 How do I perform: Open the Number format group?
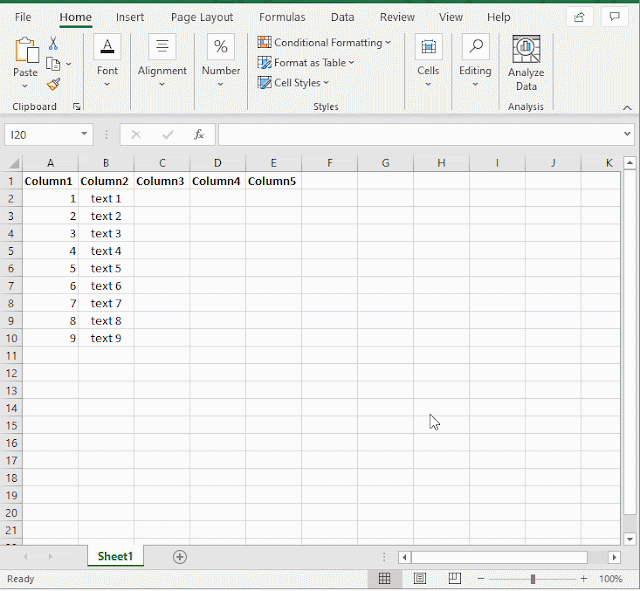pyautogui.click(x=221, y=60)
